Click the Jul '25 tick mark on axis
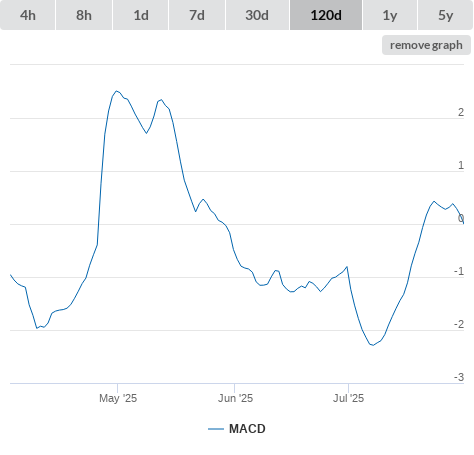Image resolution: width=474 pixels, height=455 pixels. pyautogui.click(x=348, y=388)
